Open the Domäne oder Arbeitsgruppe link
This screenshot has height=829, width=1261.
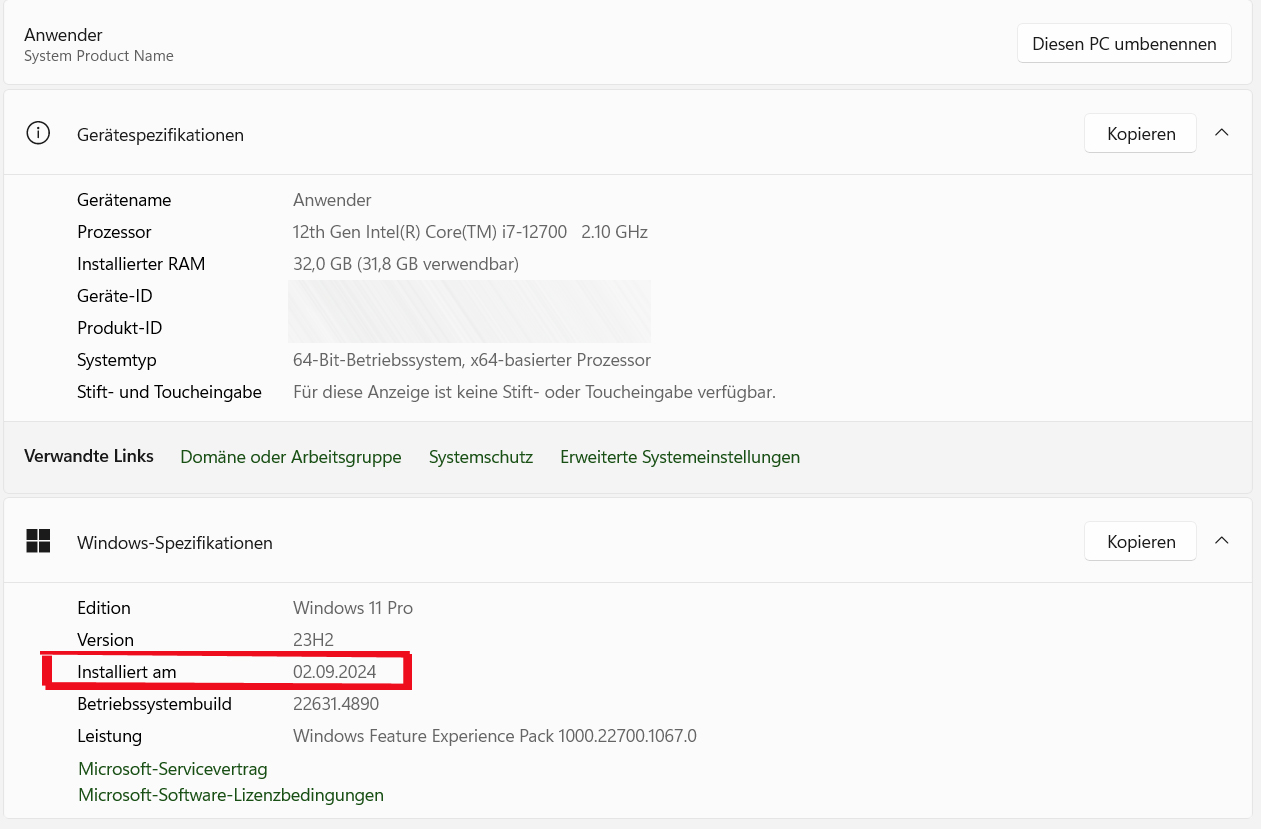click(x=291, y=457)
